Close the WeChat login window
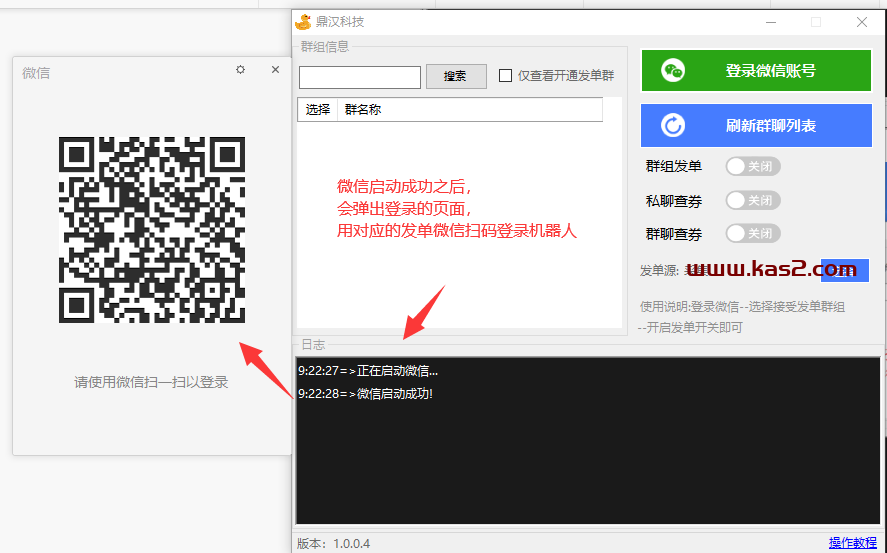Viewport: 887px width, 553px height. [275, 70]
